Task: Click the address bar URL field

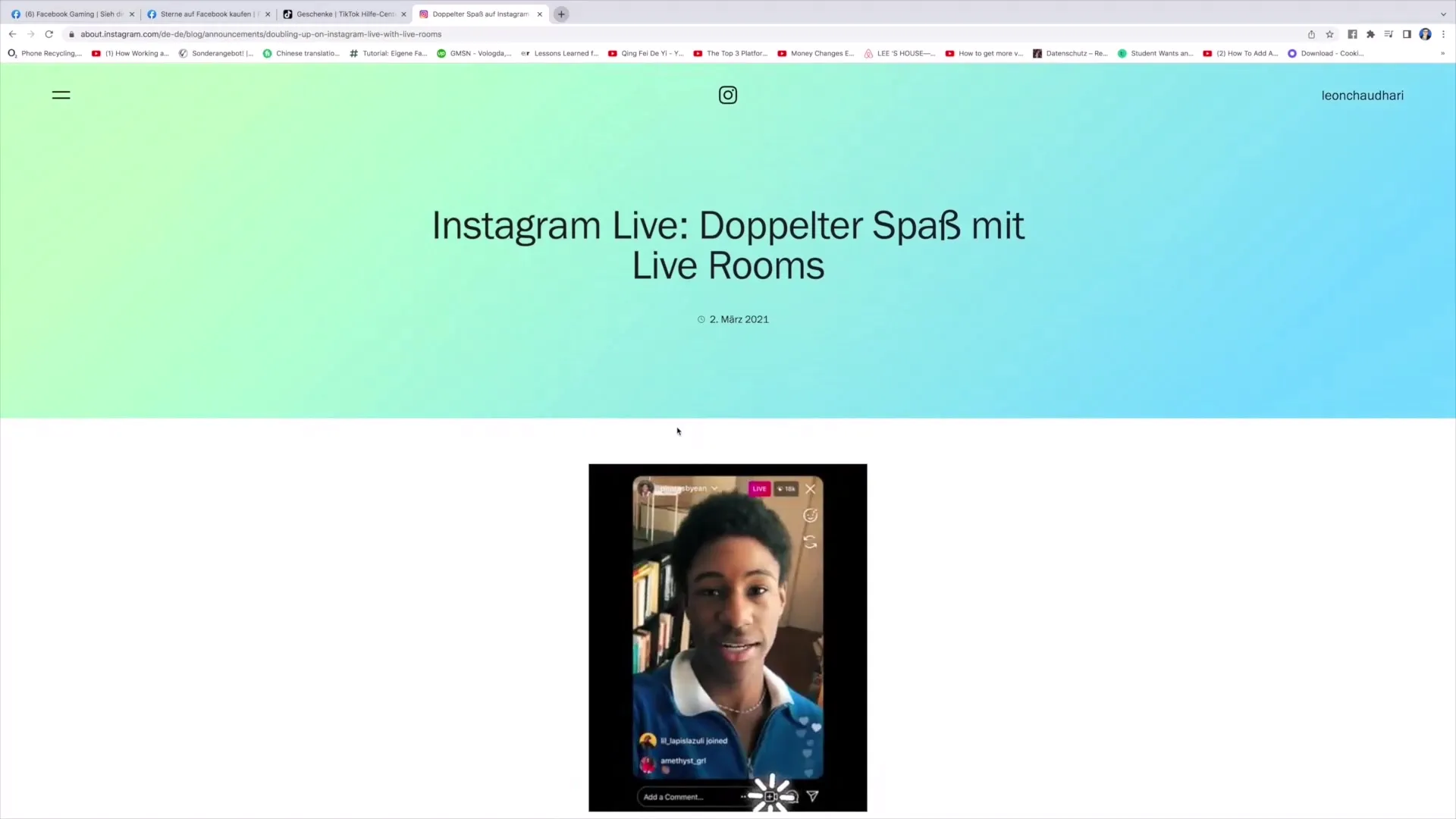Action: (261, 34)
